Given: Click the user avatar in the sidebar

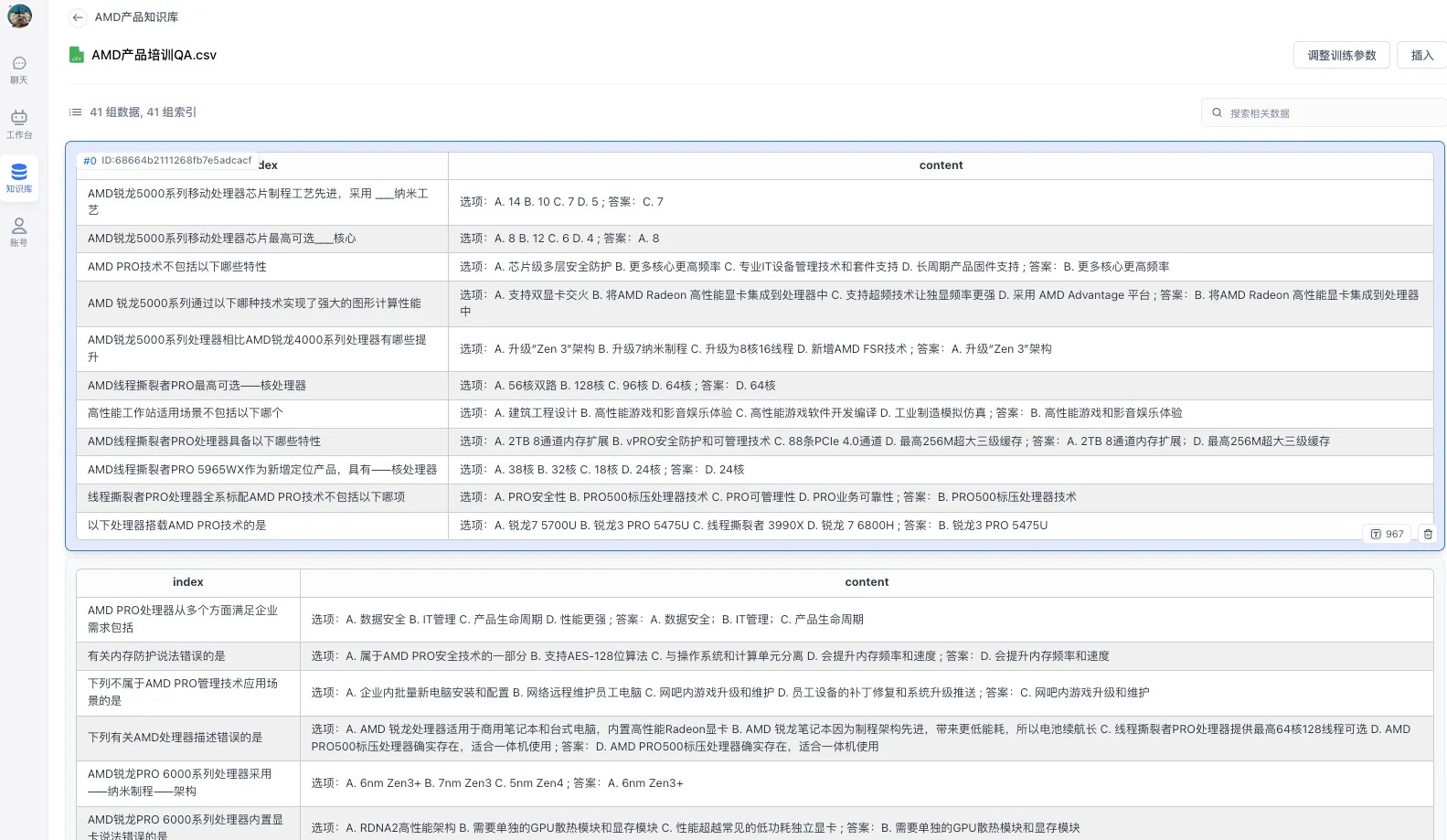Looking at the screenshot, I should click(x=19, y=16).
